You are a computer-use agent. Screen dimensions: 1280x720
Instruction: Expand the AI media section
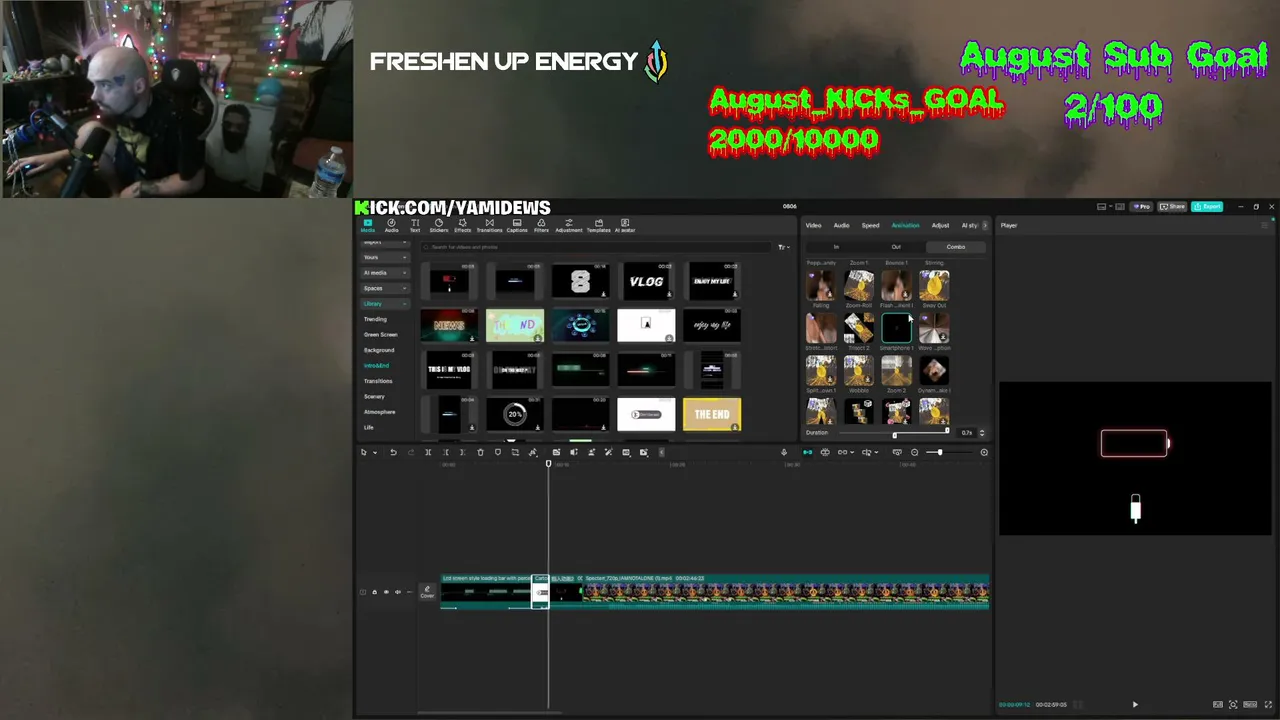(385, 273)
